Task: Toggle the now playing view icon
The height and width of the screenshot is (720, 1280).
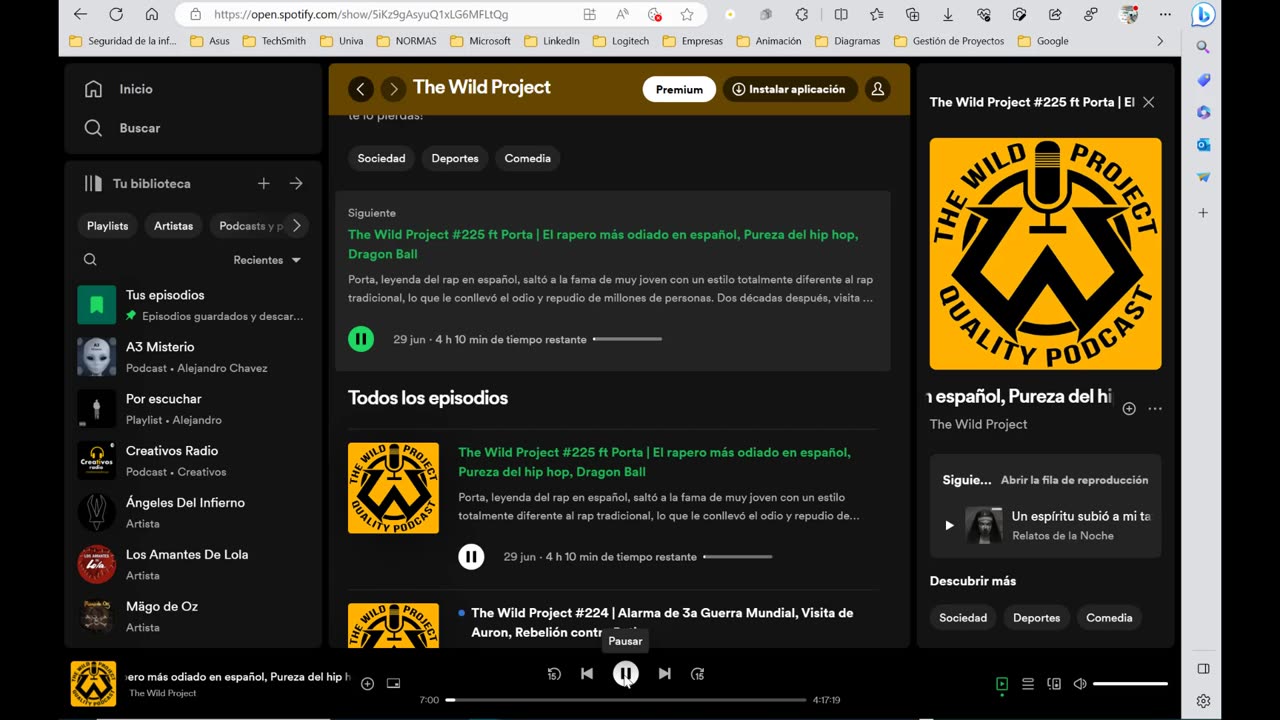Action: click(x=1002, y=684)
